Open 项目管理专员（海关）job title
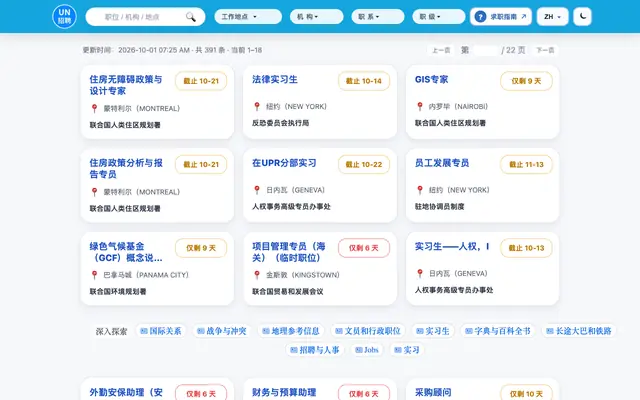Viewport: 640px width, 400px height. 289,252
